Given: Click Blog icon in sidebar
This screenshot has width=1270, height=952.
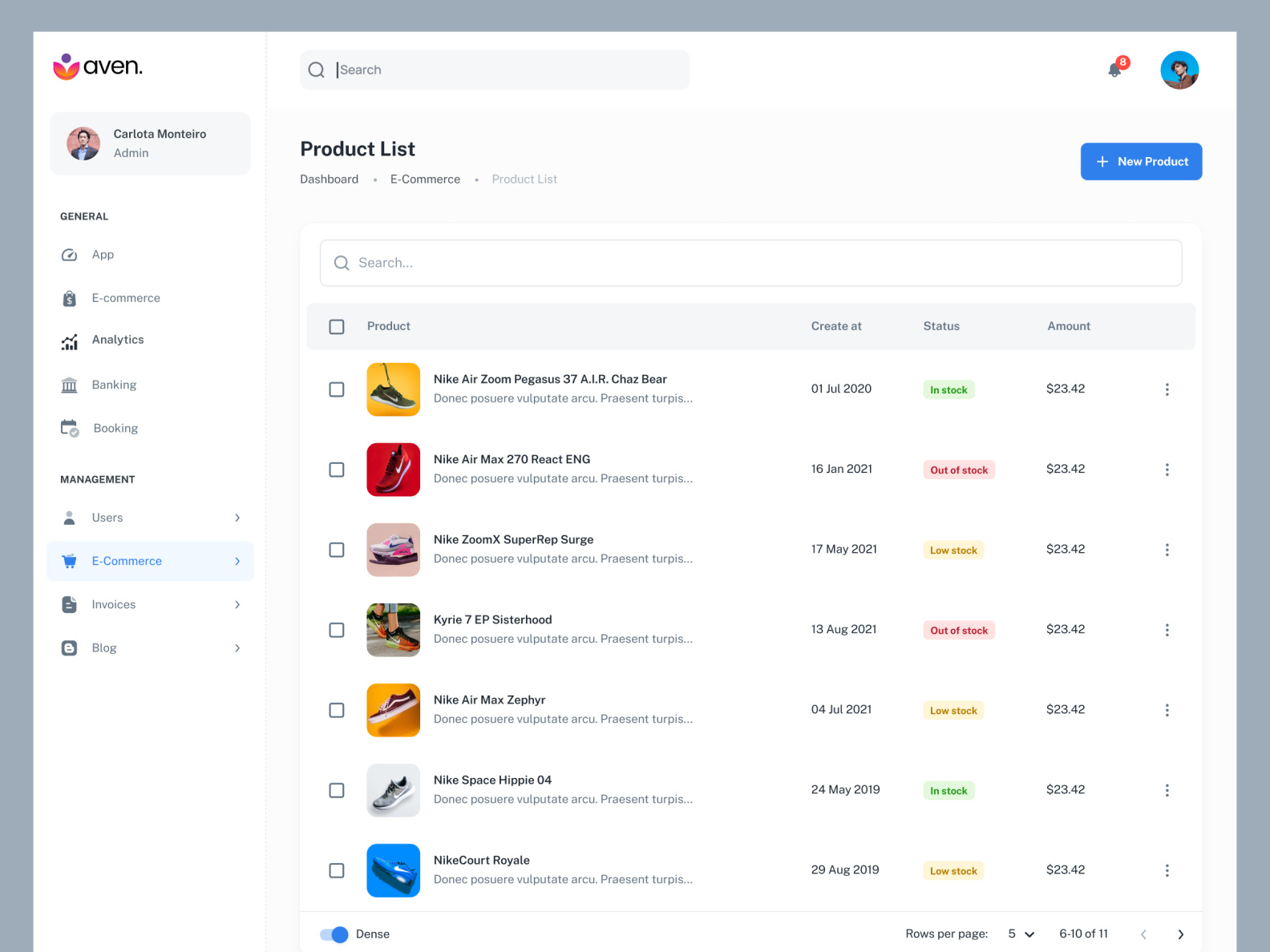Looking at the screenshot, I should 70,647.
